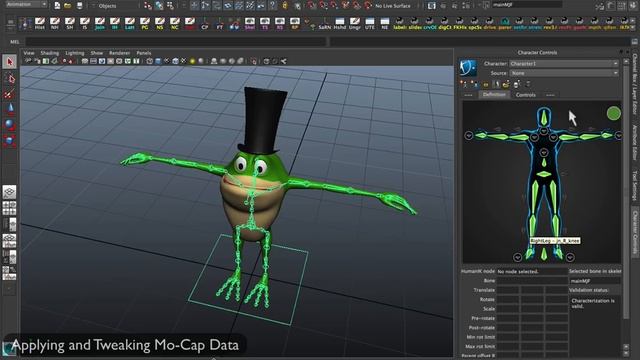This screenshot has height=360, width=640.
Task: Switch to four-view panel layout
Action: click(9, 208)
